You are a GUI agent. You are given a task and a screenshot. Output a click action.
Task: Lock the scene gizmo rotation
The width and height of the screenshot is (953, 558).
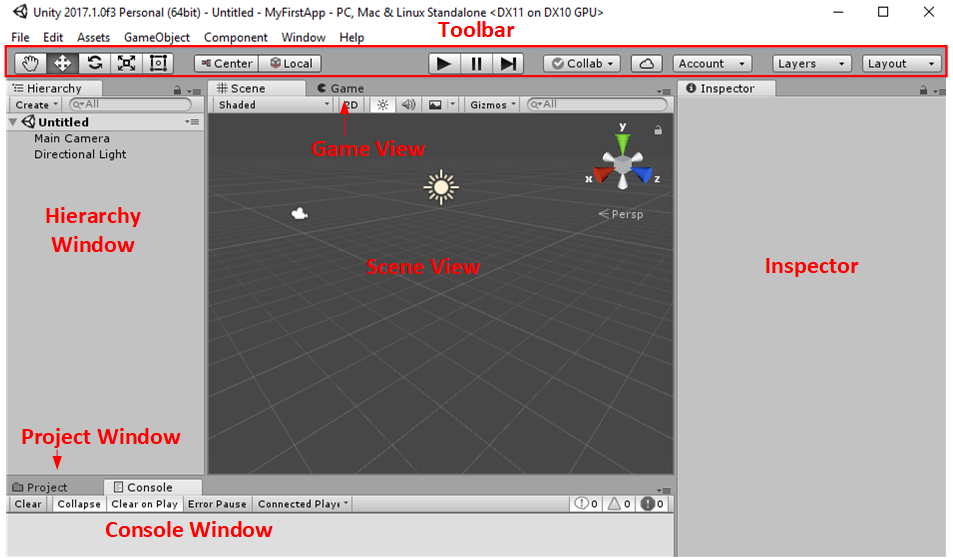[658, 130]
